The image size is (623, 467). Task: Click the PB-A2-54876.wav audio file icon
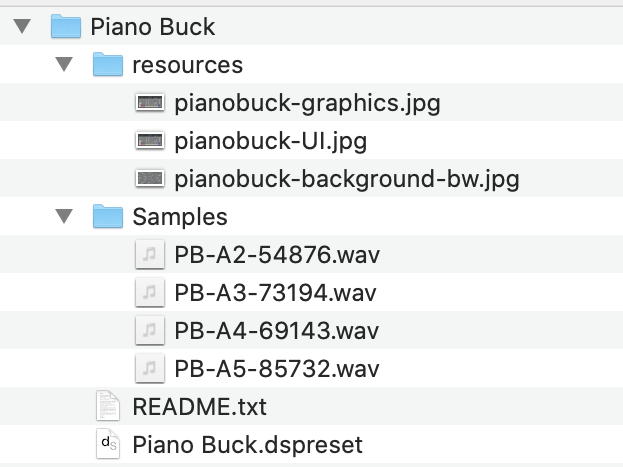click(x=149, y=255)
